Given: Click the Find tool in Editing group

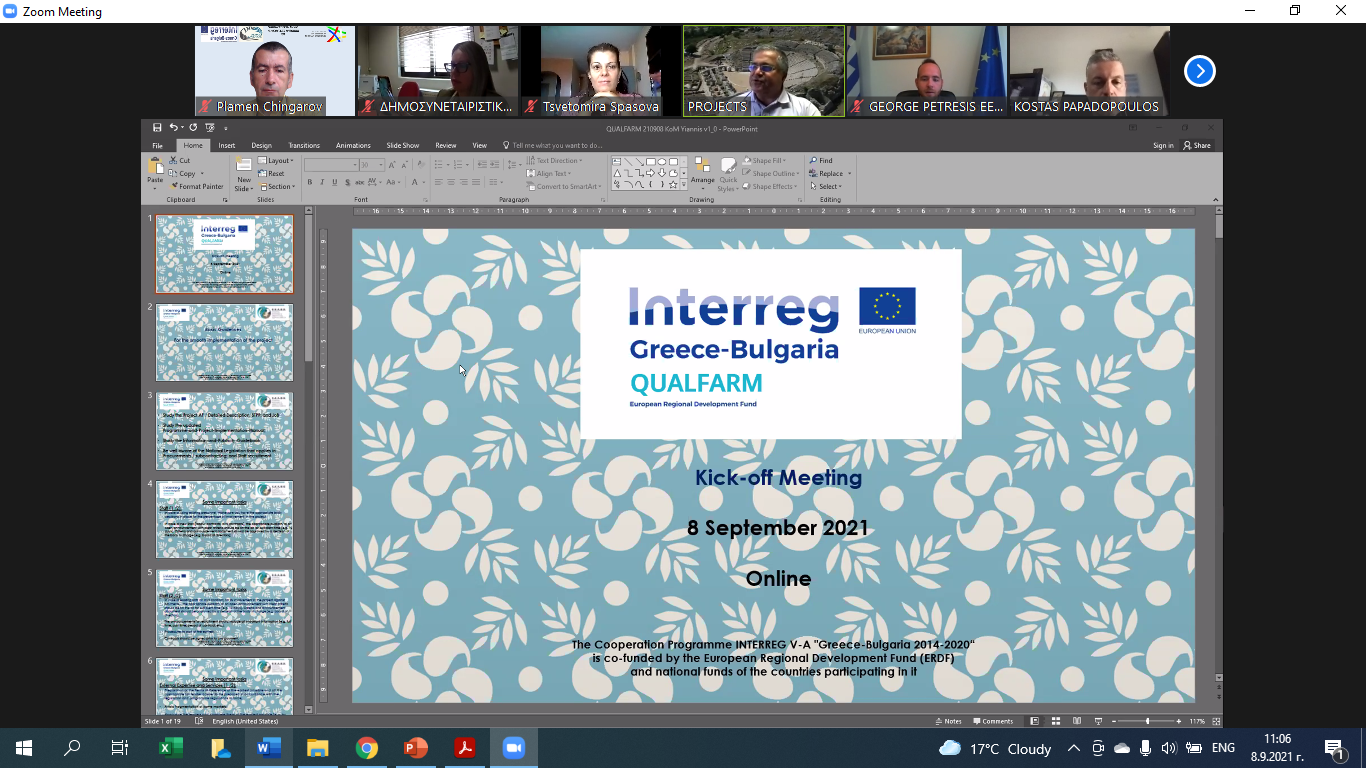Looking at the screenshot, I should click(x=821, y=160).
